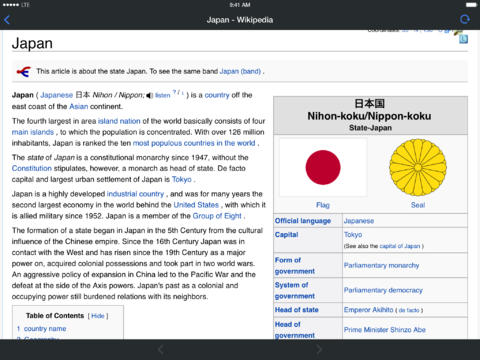Open the Imperial Seal chrysanthemum image
480x360 pixels.
coord(418,167)
